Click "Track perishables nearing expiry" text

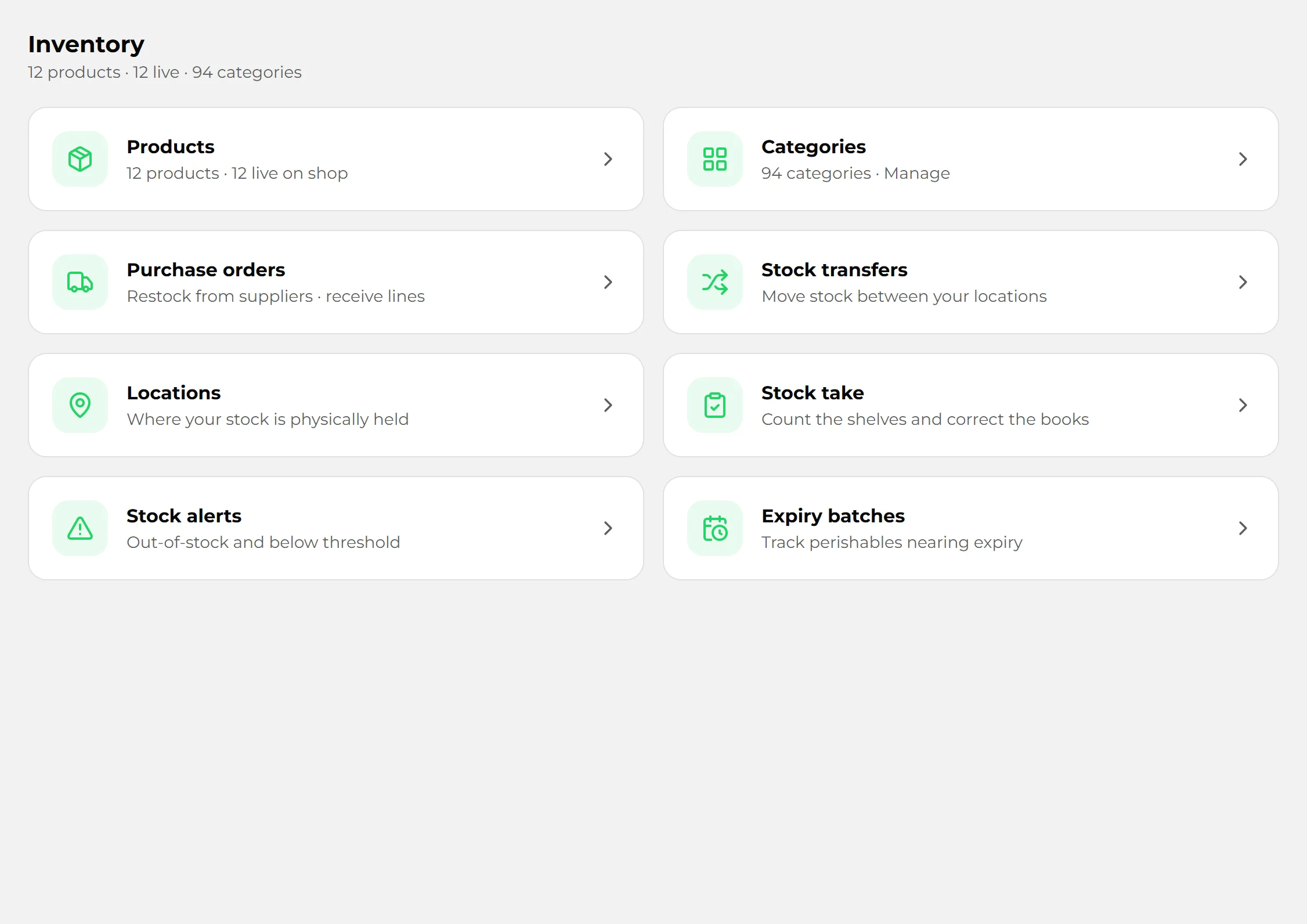click(x=892, y=543)
